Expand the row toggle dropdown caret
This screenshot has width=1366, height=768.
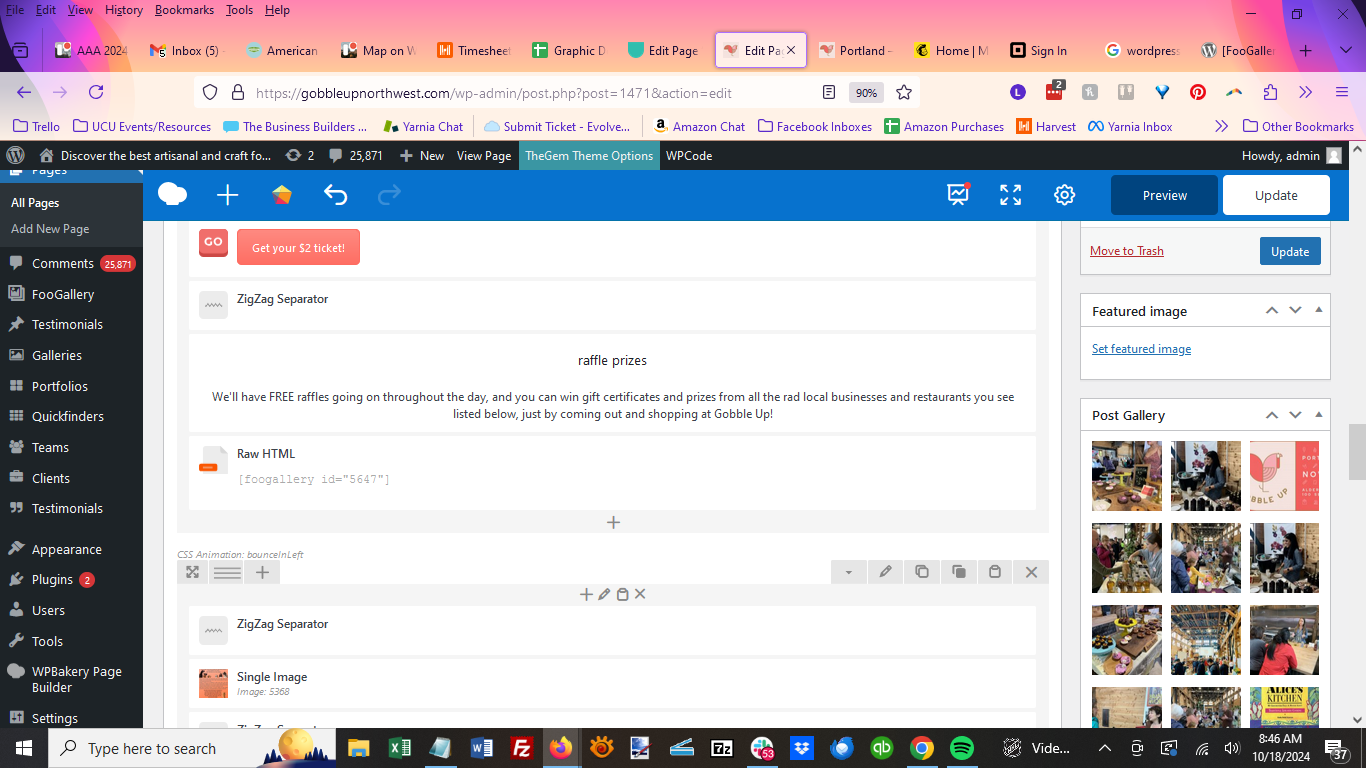tap(848, 572)
